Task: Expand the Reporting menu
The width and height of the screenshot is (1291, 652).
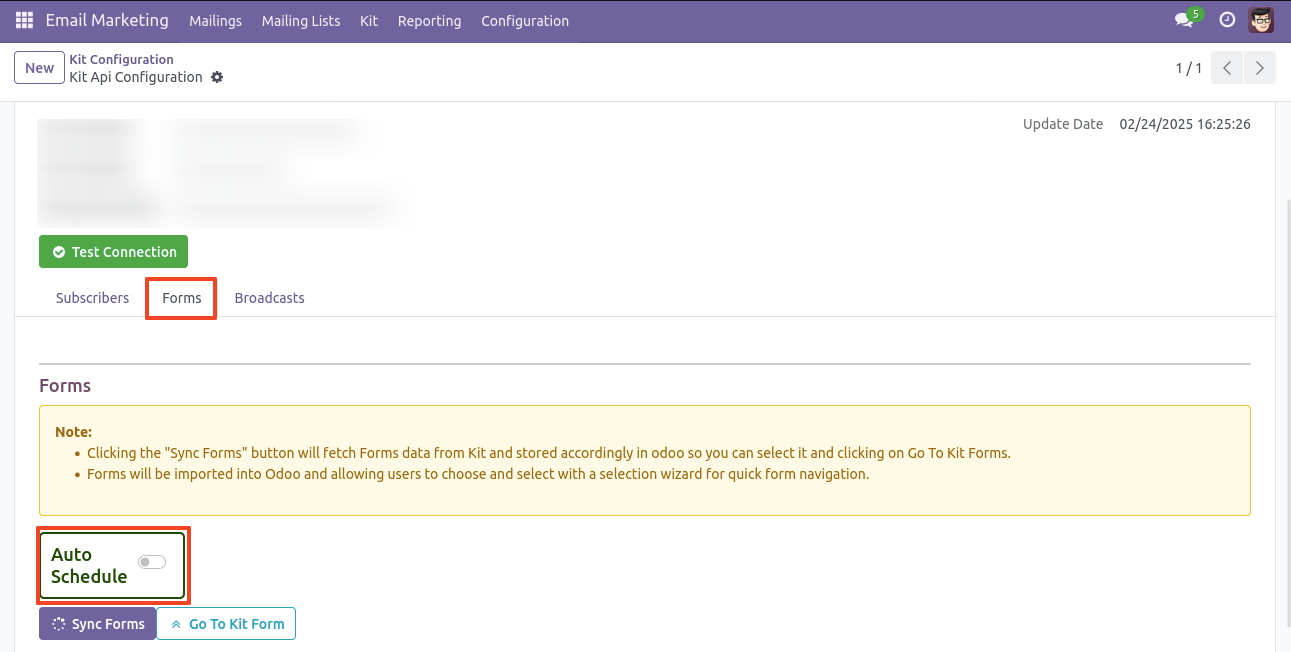Action: (429, 21)
